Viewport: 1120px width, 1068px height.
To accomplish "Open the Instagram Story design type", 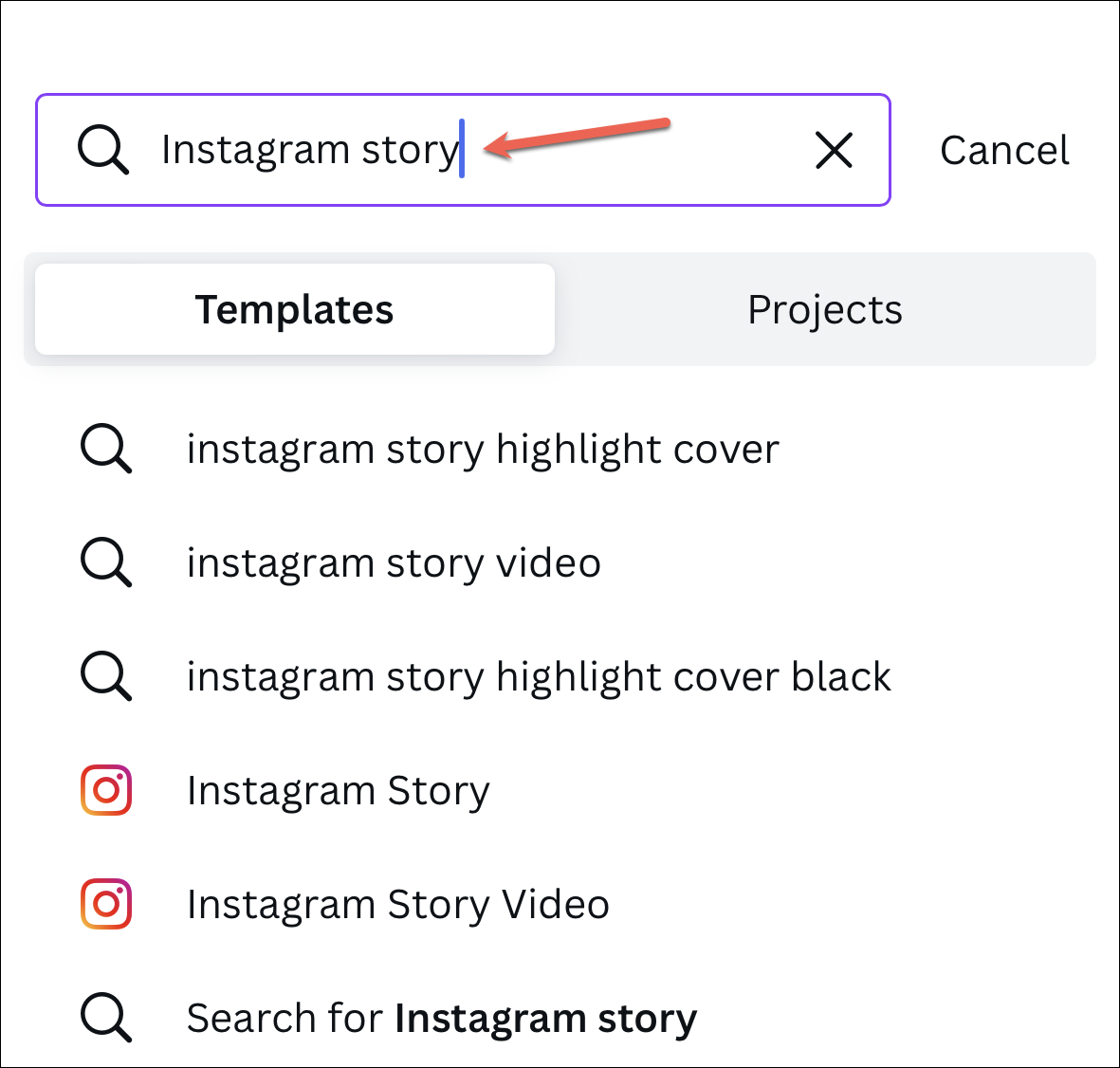I will [x=338, y=791].
